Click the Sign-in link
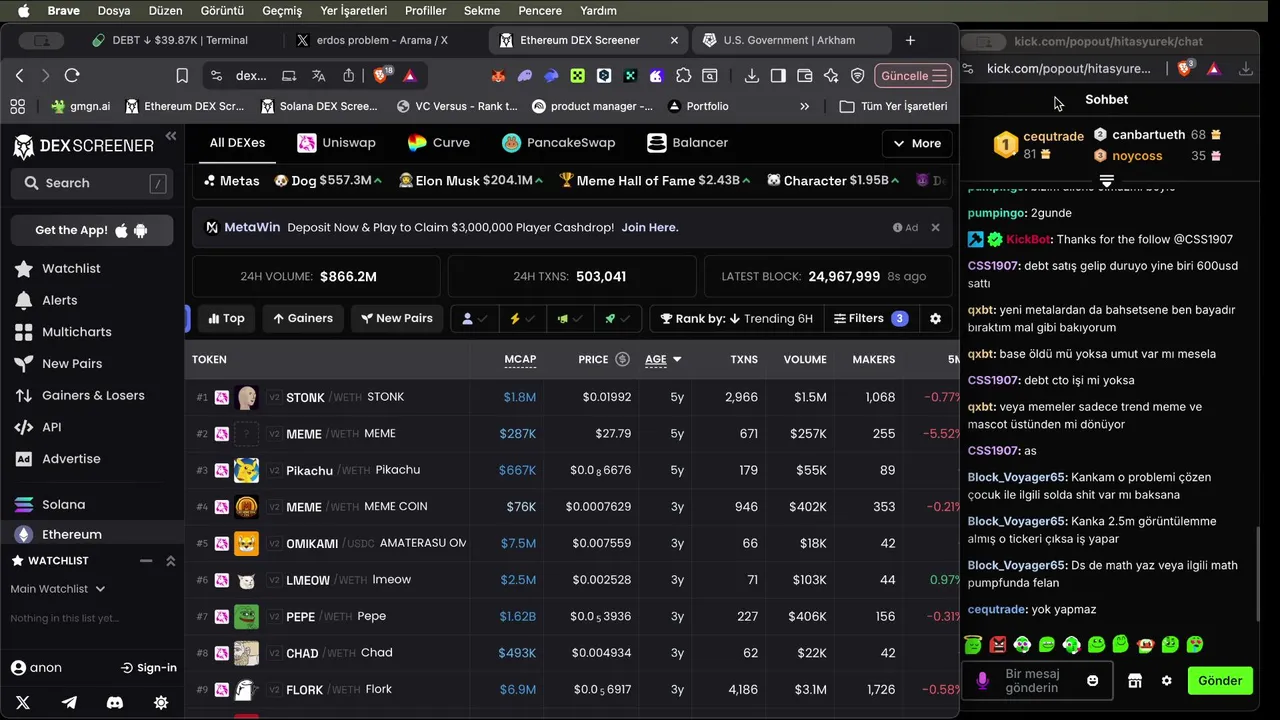 pos(149,668)
